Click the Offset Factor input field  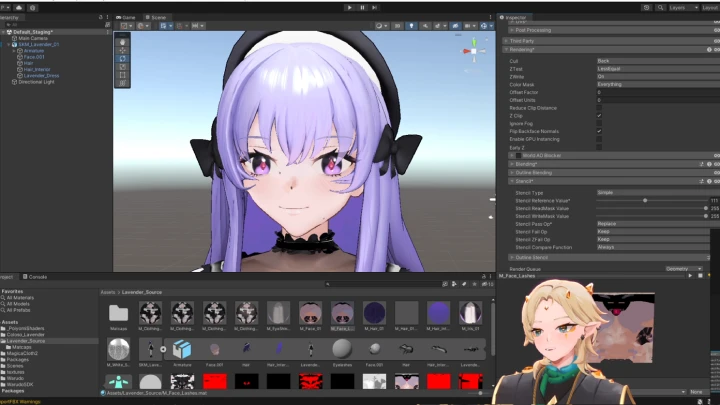click(658, 92)
